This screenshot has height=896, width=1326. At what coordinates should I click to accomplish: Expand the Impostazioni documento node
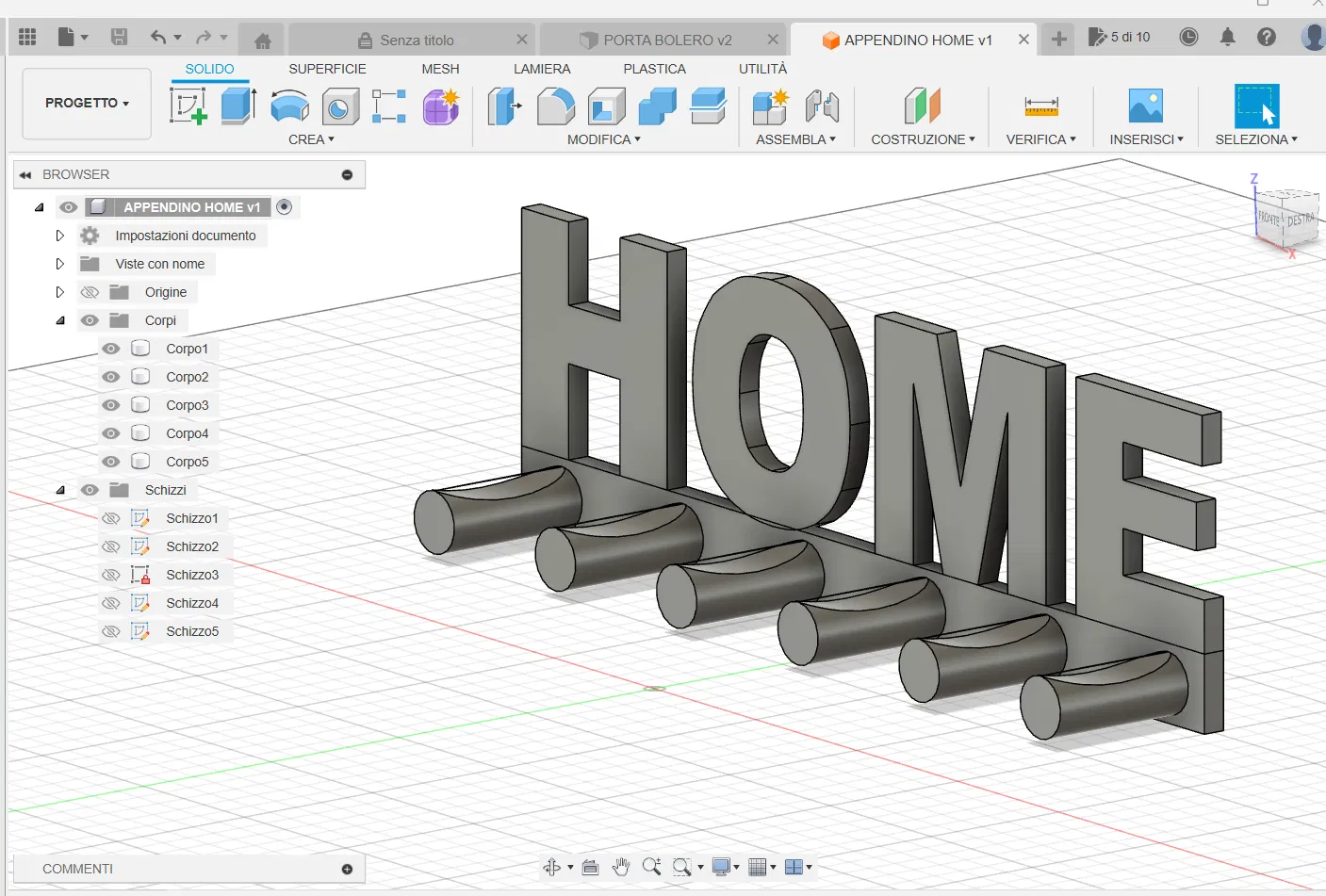point(59,236)
